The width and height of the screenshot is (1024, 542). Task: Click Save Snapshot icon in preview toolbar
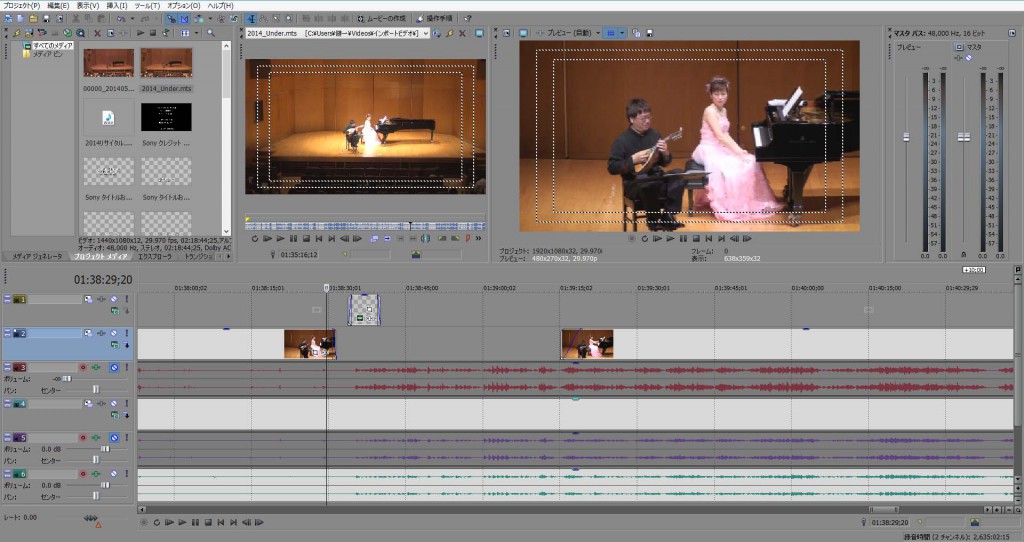coord(649,33)
